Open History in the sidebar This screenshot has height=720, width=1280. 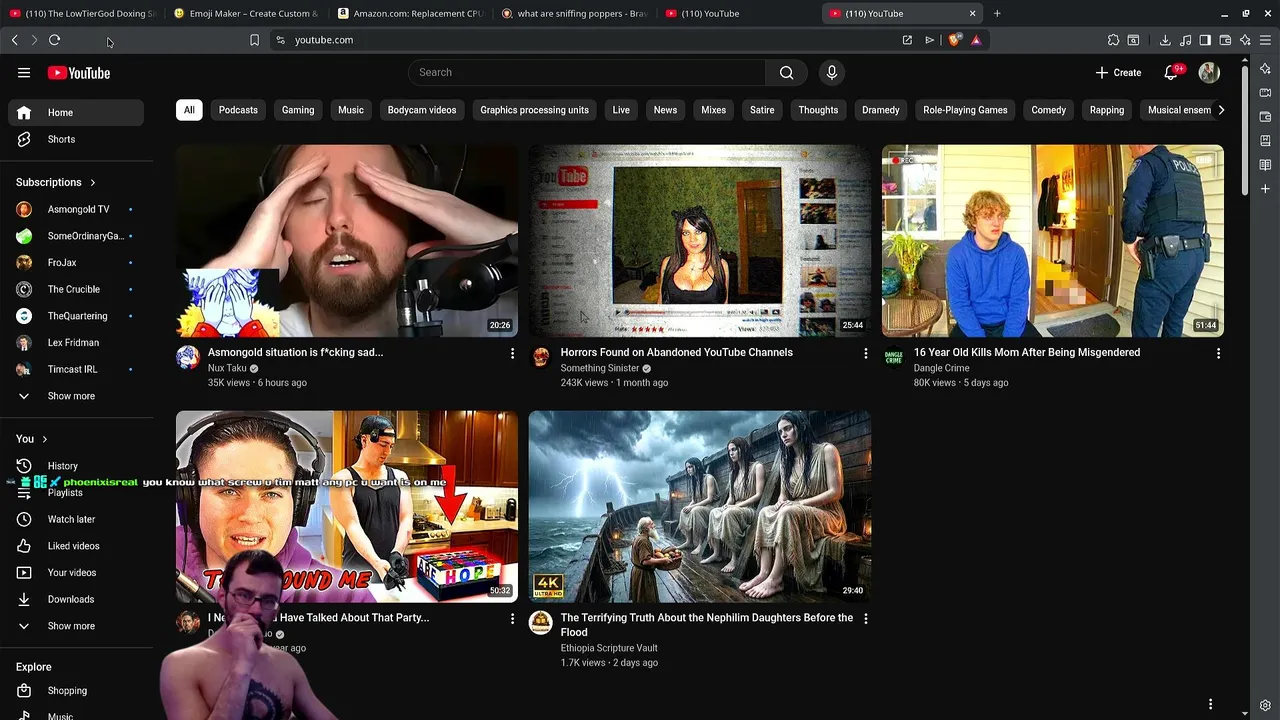point(76,466)
